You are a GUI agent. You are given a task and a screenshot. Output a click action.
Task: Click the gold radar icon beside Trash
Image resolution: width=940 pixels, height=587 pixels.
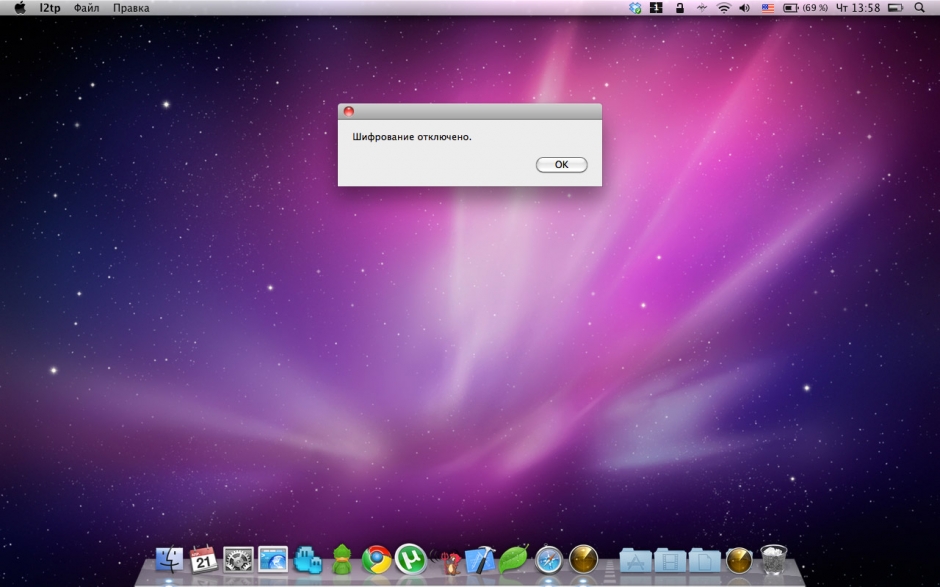click(x=739, y=561)
